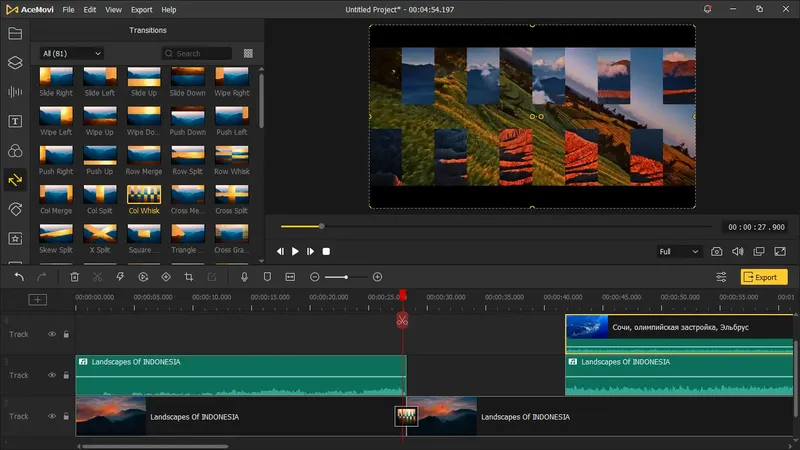Click the timeline zoom slider
Viewport: 800px width, 450px height.
pos(346,277)
